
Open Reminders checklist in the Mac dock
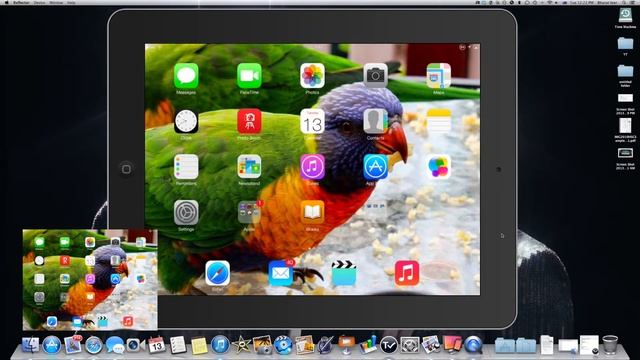pyautogui.click(x=178, y=345)
